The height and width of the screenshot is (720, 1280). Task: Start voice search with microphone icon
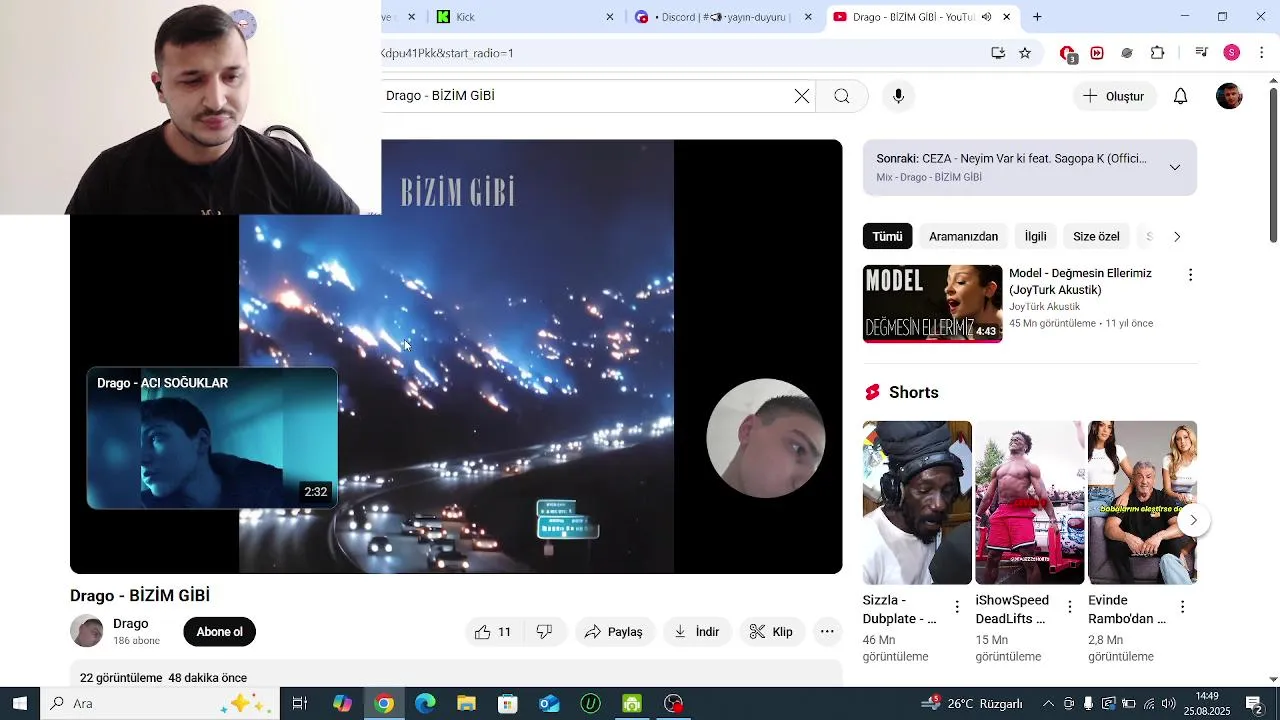pyautogui.click(x=898, y=96)
